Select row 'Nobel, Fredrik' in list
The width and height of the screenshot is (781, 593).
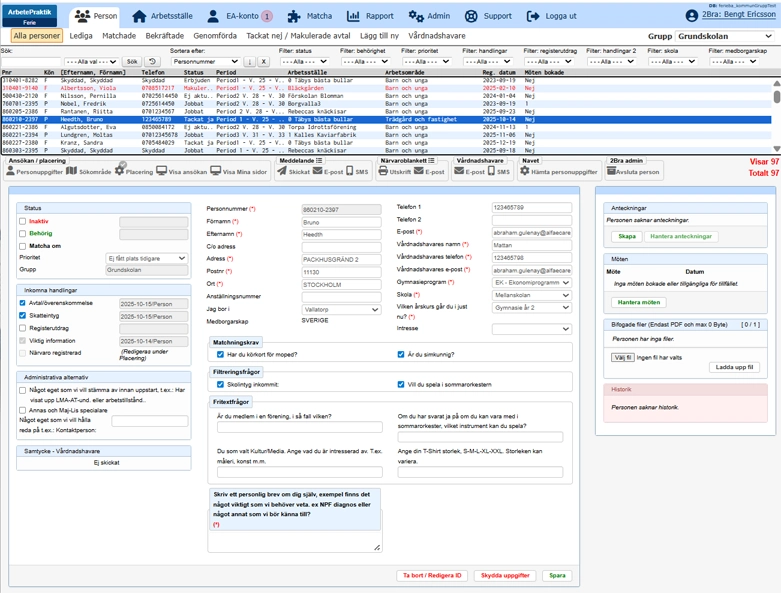[x=386, y=104]
